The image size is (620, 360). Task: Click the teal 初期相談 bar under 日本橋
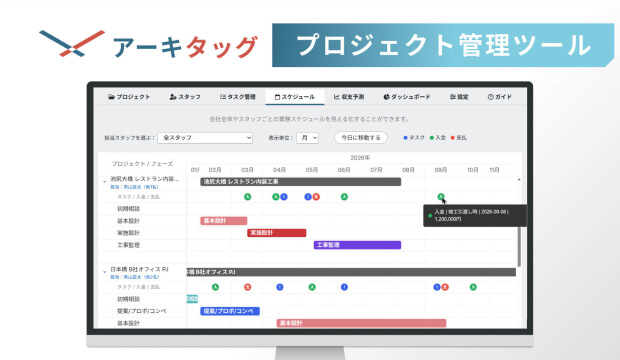tap(192, 299)
